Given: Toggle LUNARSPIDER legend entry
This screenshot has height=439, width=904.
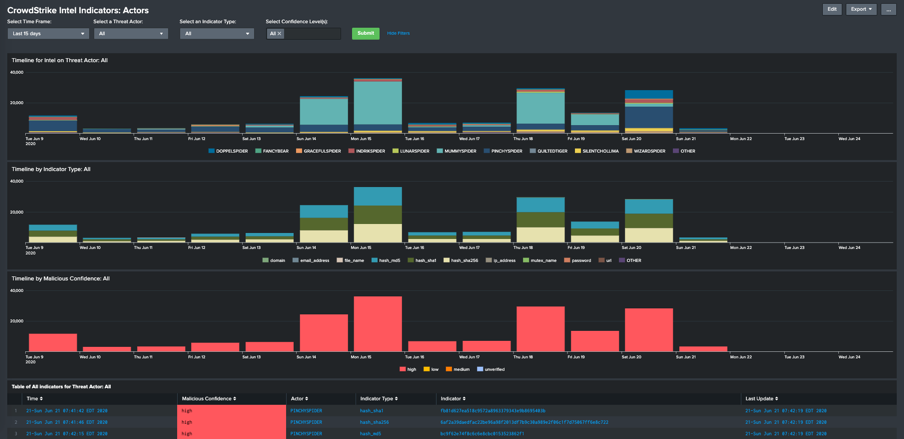Looking at the screenshot, I should (x=412, y=151).
